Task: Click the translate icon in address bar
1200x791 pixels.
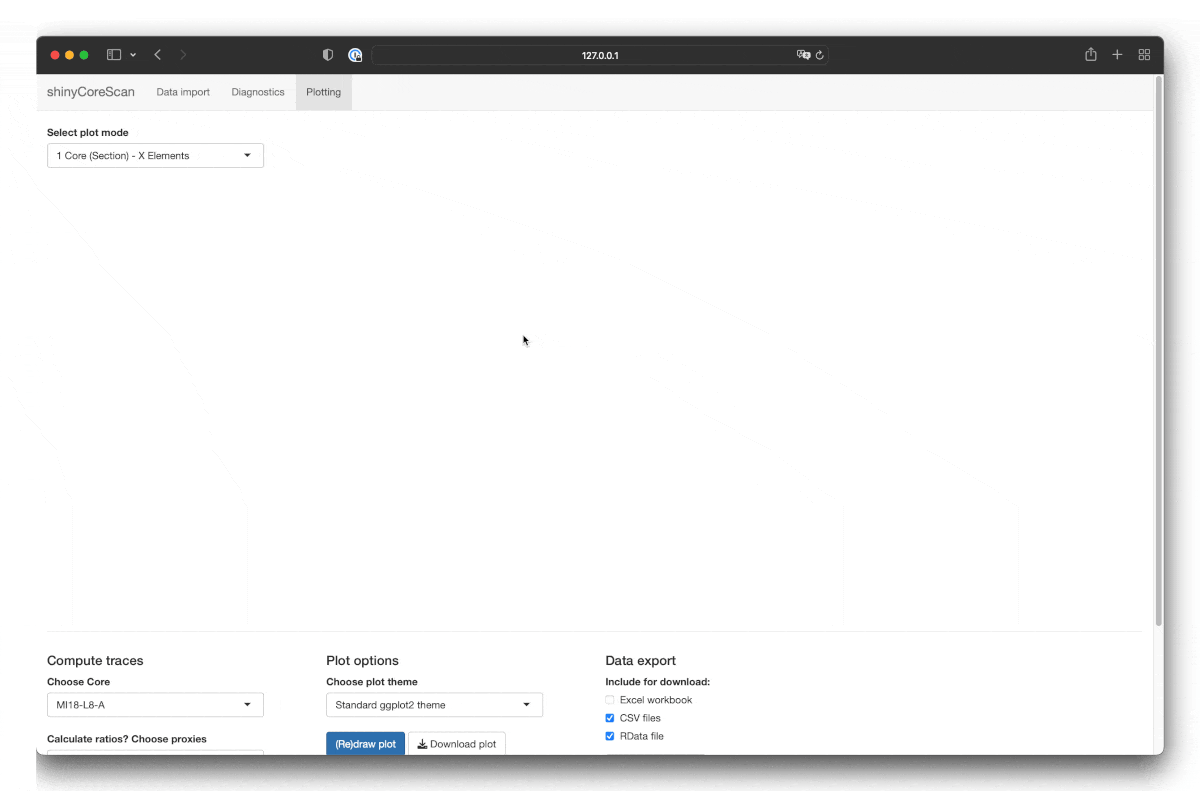Action: pos(803,55)
